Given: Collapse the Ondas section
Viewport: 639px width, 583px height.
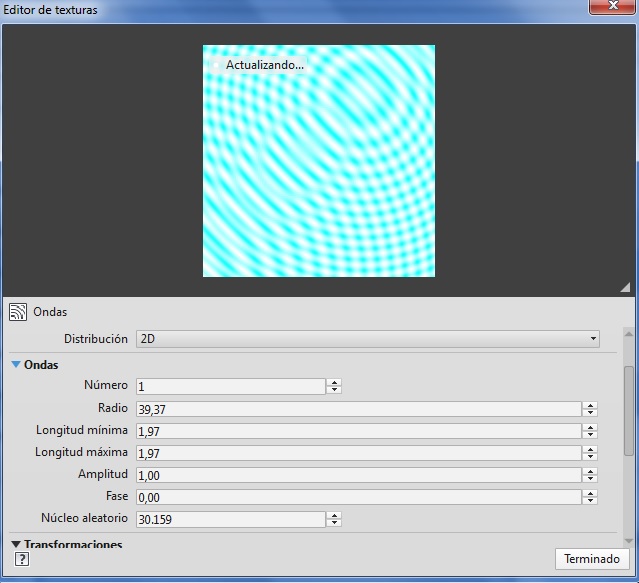Looking at the screenshot, I should coord(16,365).
